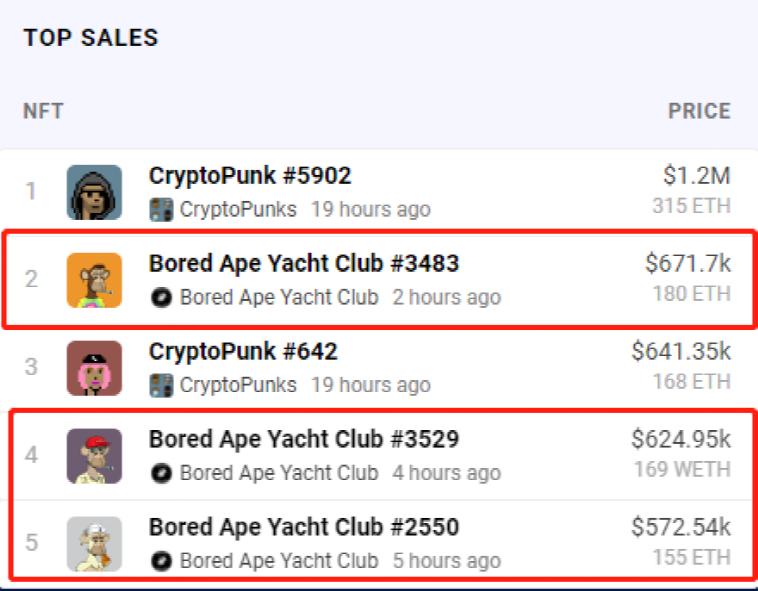
Task: Go to CryptoPunks collection under #5902
Action: click(238, 210)
